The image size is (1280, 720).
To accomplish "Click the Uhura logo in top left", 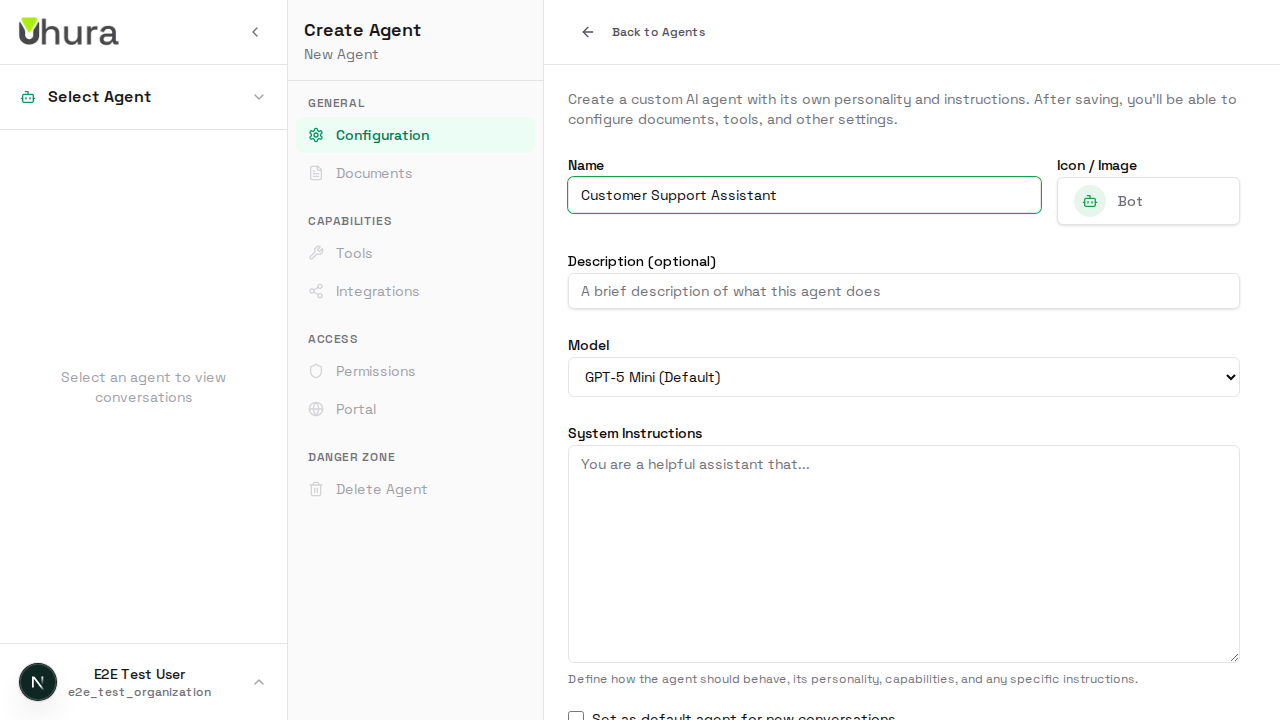I will pyautogui.click(x=68, y=31).
